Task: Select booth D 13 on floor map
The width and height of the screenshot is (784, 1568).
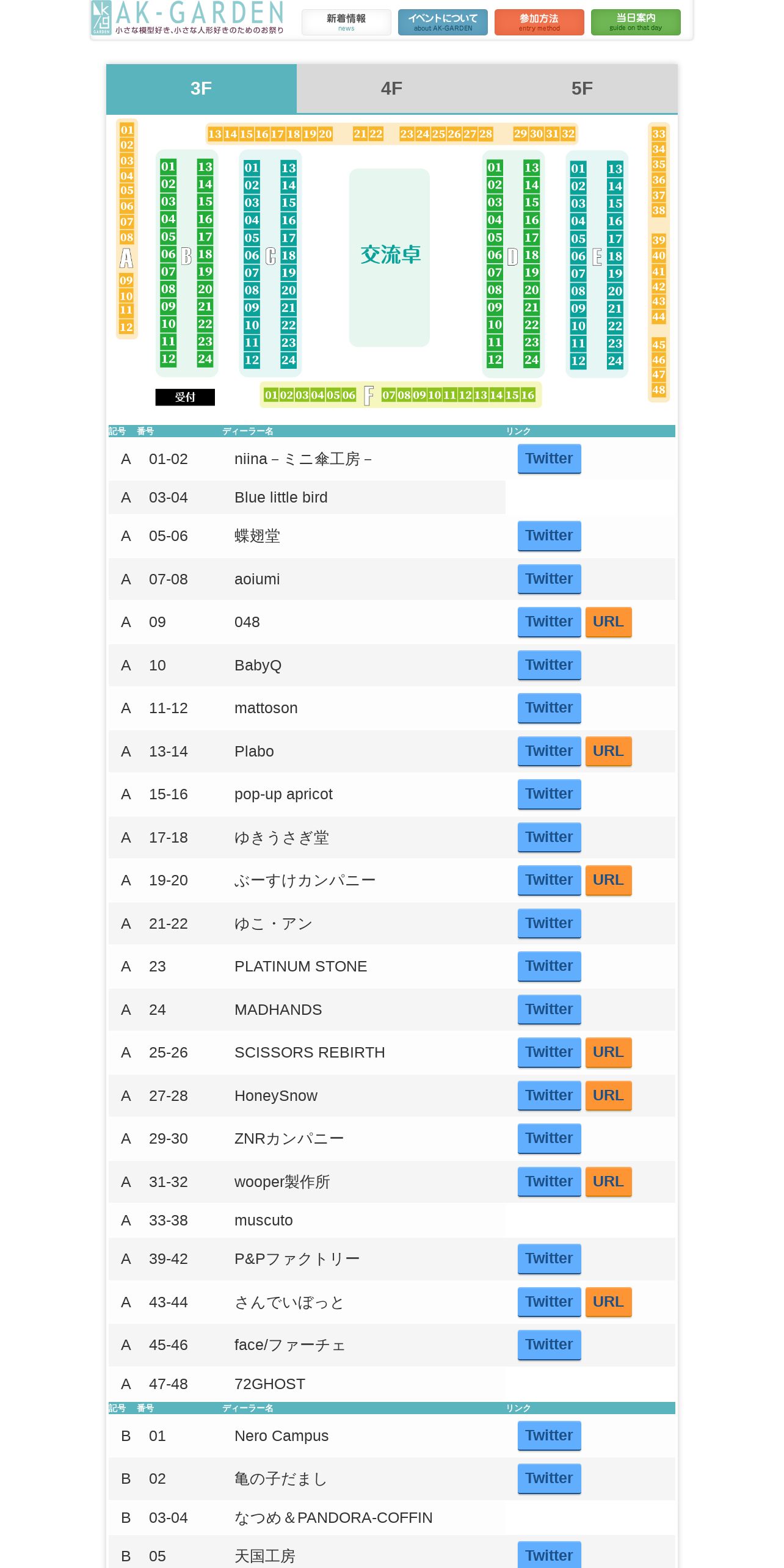Action: tap(531, 167)
